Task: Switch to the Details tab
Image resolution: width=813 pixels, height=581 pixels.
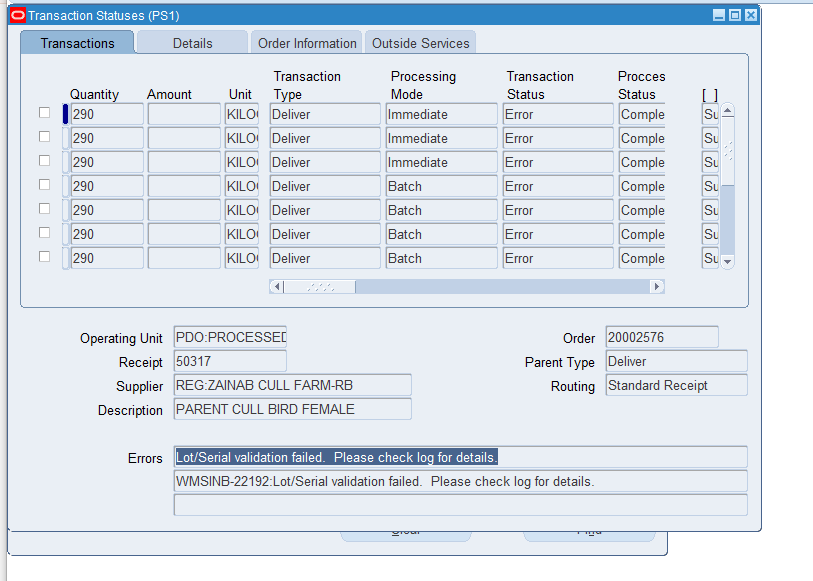Action: 192,43
